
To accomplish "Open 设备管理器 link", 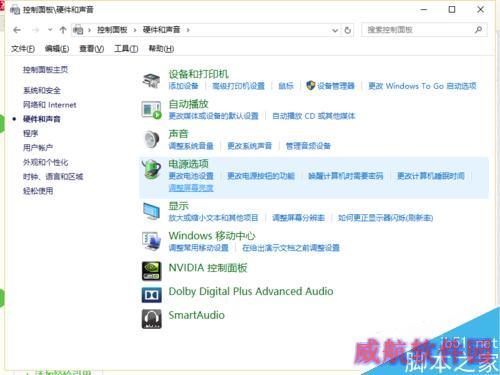I will (336, 86).
